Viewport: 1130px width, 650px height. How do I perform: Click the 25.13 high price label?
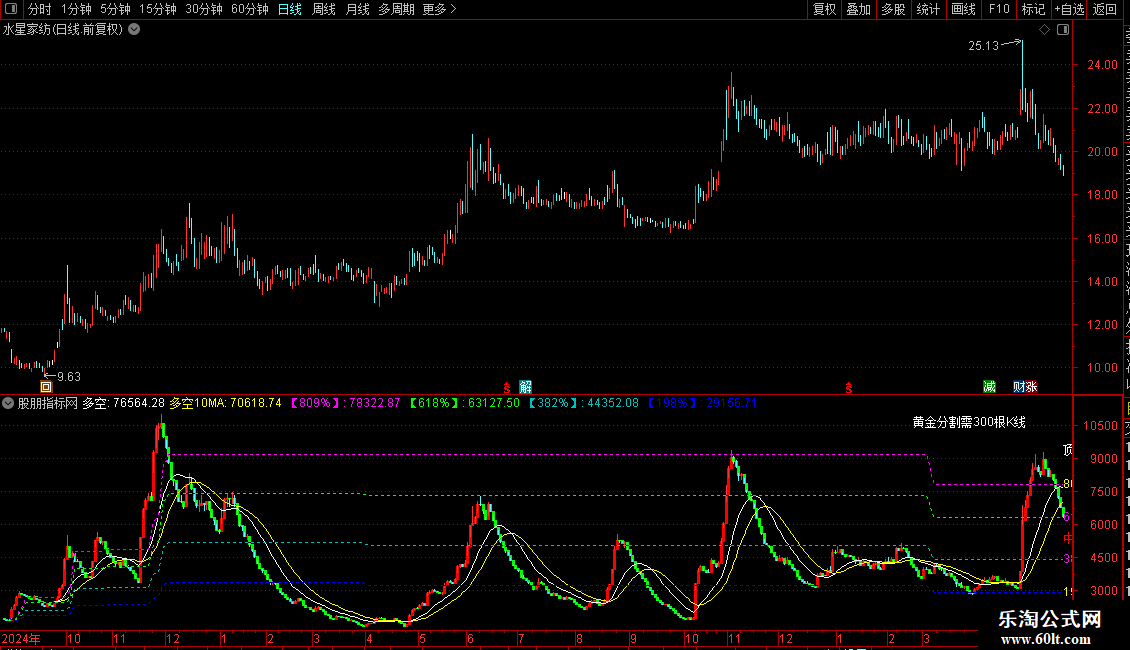pos(984,46)
